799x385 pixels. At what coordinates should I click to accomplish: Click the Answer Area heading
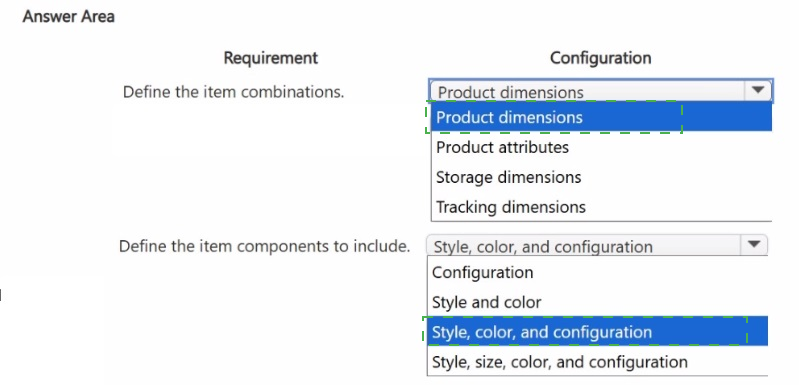click(68, 17)
